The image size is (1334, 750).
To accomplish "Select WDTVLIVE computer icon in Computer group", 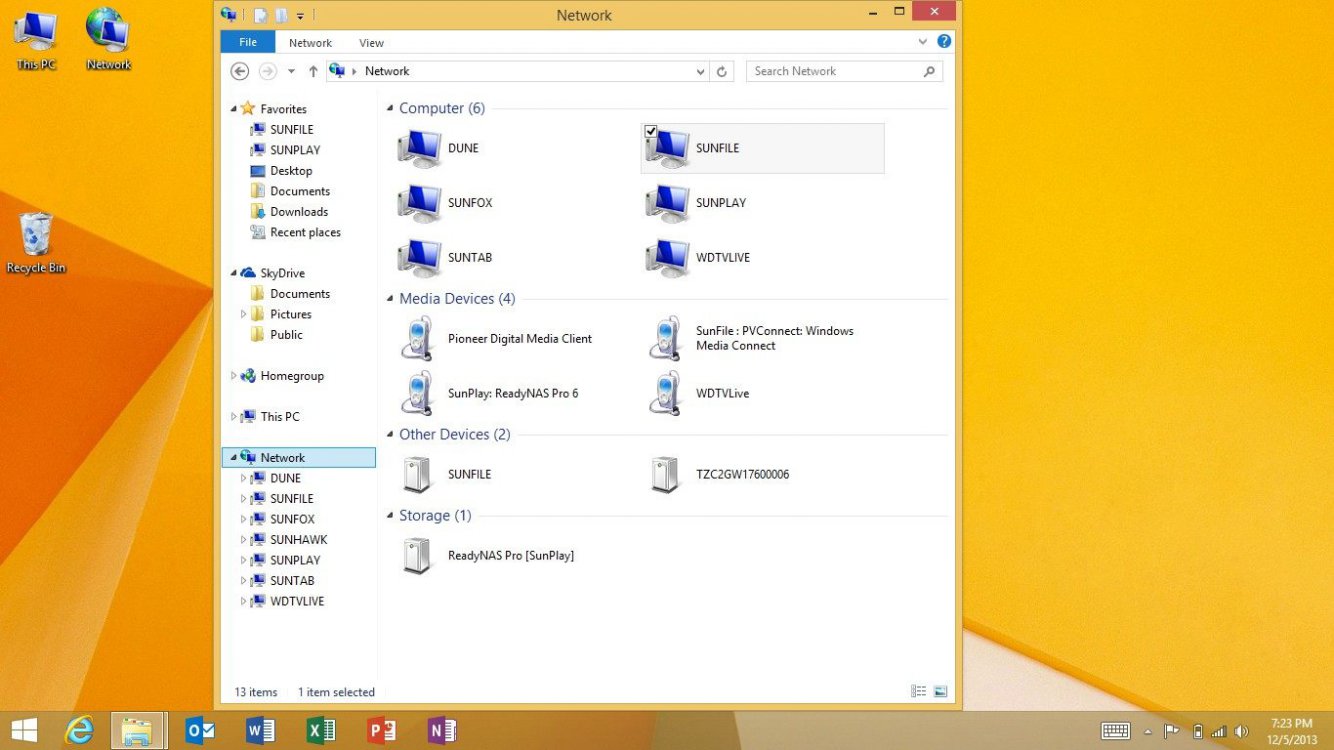I will pyautogui.click(x=667, y=258).
